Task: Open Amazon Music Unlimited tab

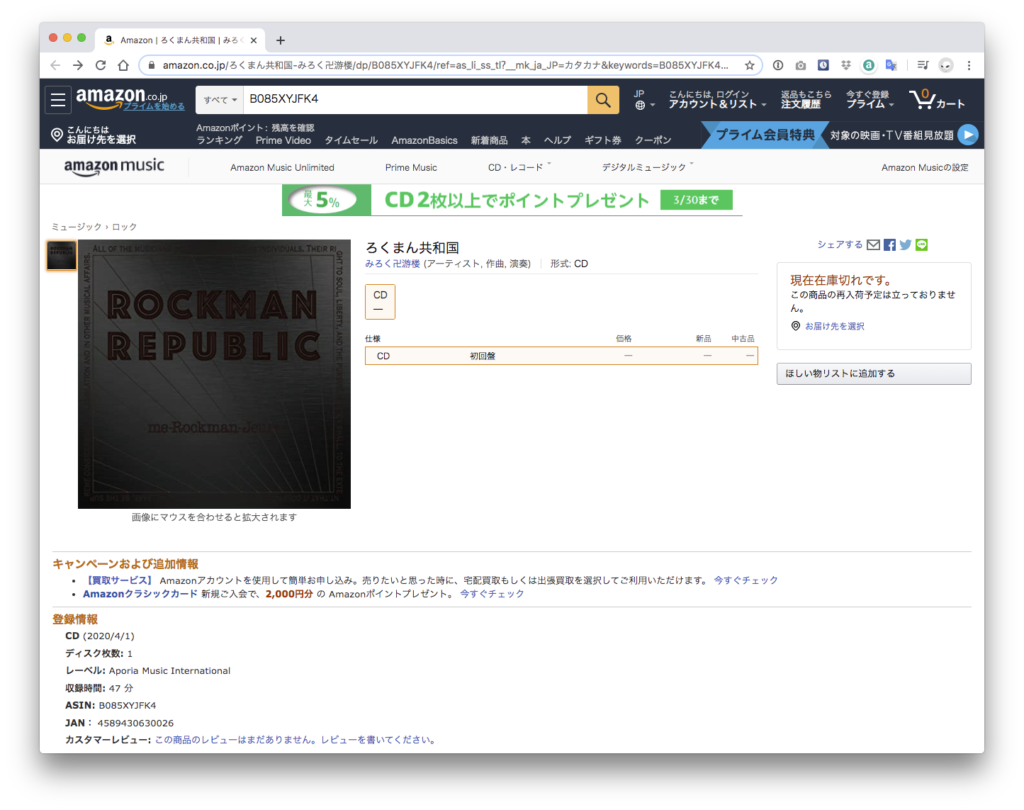Action: (x=282, y=167)
